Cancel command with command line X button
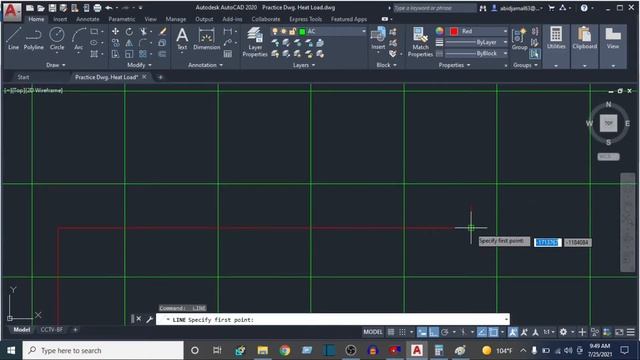The image size is (640, 360). [139, 319]
